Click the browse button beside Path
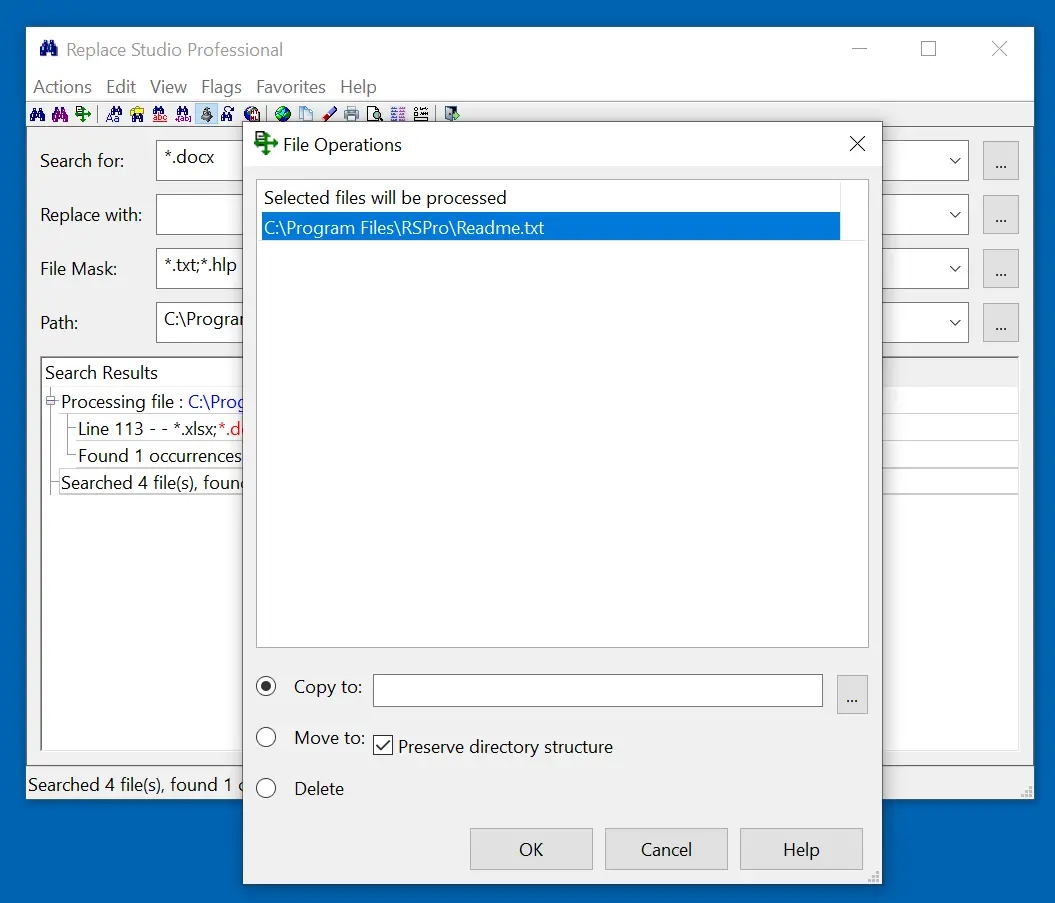The width and height of the screenshot is (1055, 903). (x=1001, y=322)
